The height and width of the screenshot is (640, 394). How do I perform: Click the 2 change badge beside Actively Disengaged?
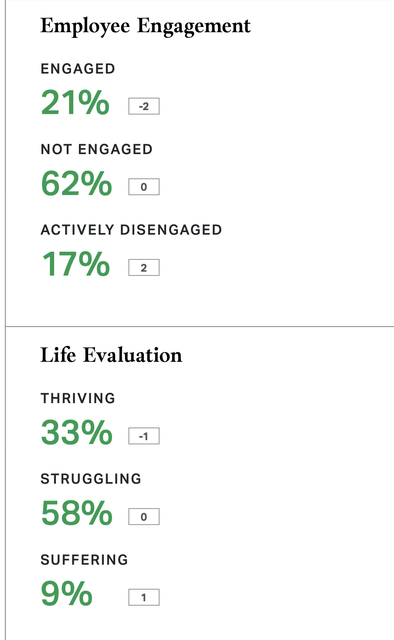click(144, 268)
